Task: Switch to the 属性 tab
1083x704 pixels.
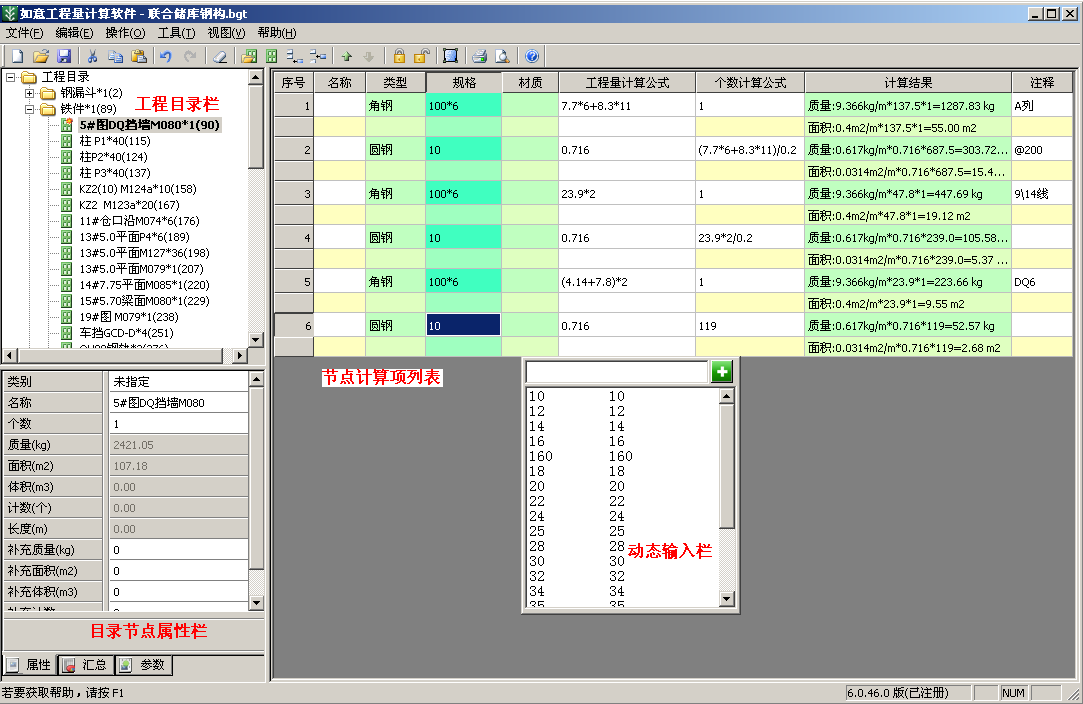Action: click(x=30, y=665)
